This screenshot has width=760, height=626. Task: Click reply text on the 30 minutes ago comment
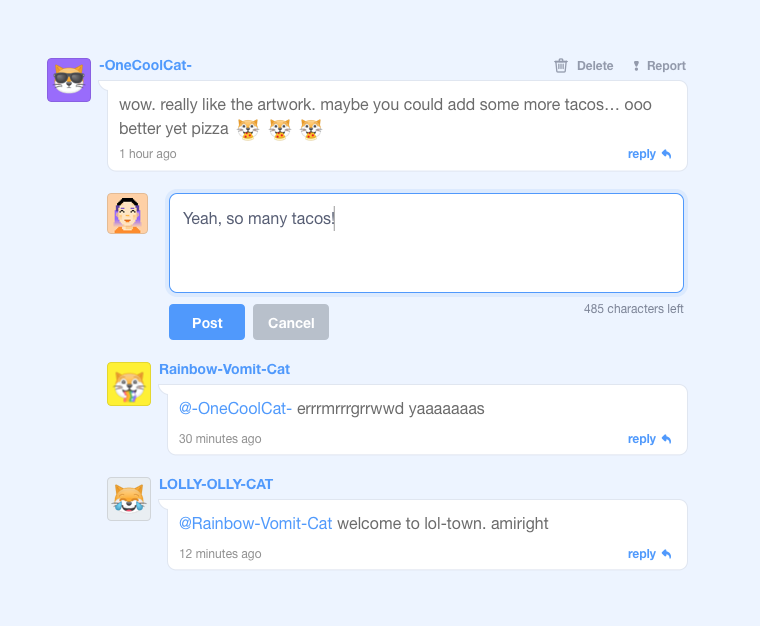coord(642,439)
